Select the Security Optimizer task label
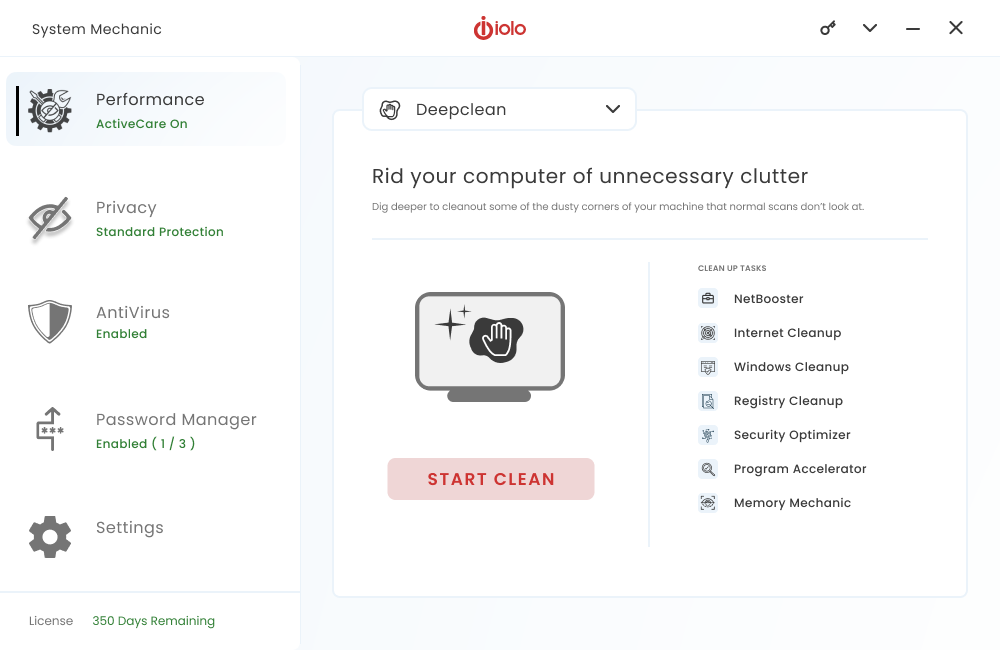This screenshot has width=1000, height=650. [x=792, y=435]
